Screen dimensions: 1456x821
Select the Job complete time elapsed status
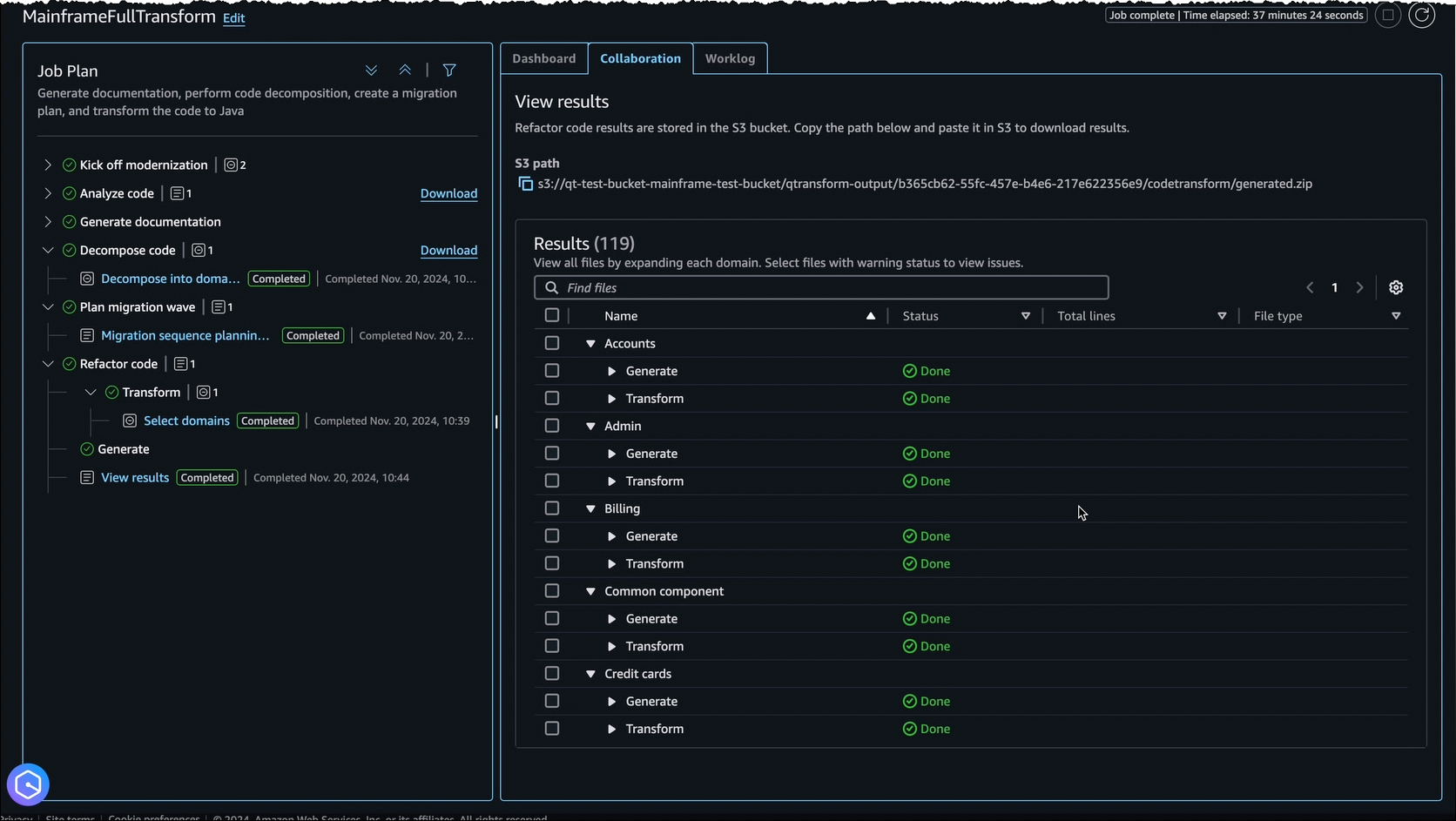[x=1237, y=15]
